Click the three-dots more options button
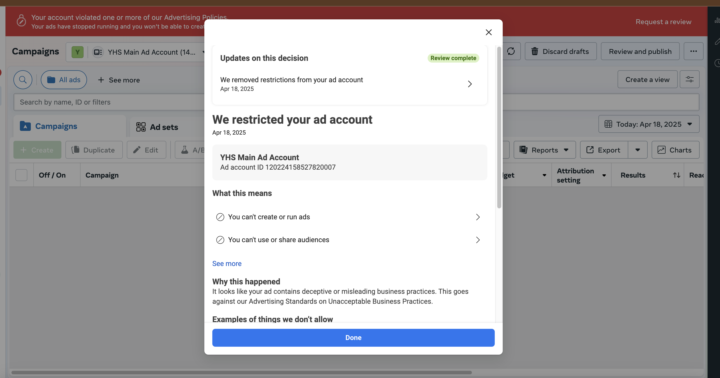This screenshot has height=378, width=720. click(x=693, y=51)
